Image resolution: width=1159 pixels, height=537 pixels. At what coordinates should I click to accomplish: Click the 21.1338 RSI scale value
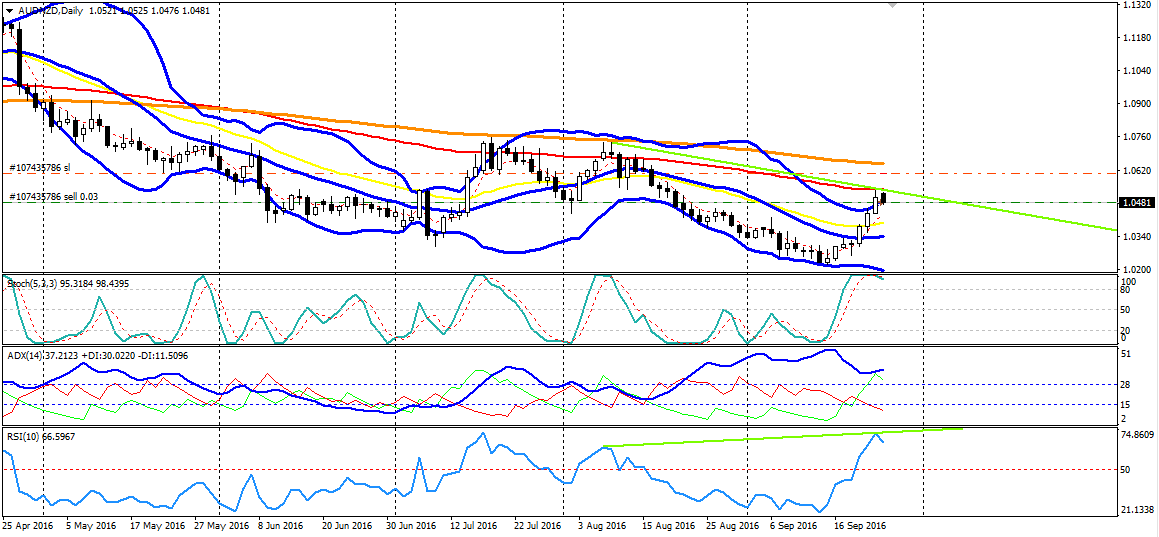[x=1138, y=510]
